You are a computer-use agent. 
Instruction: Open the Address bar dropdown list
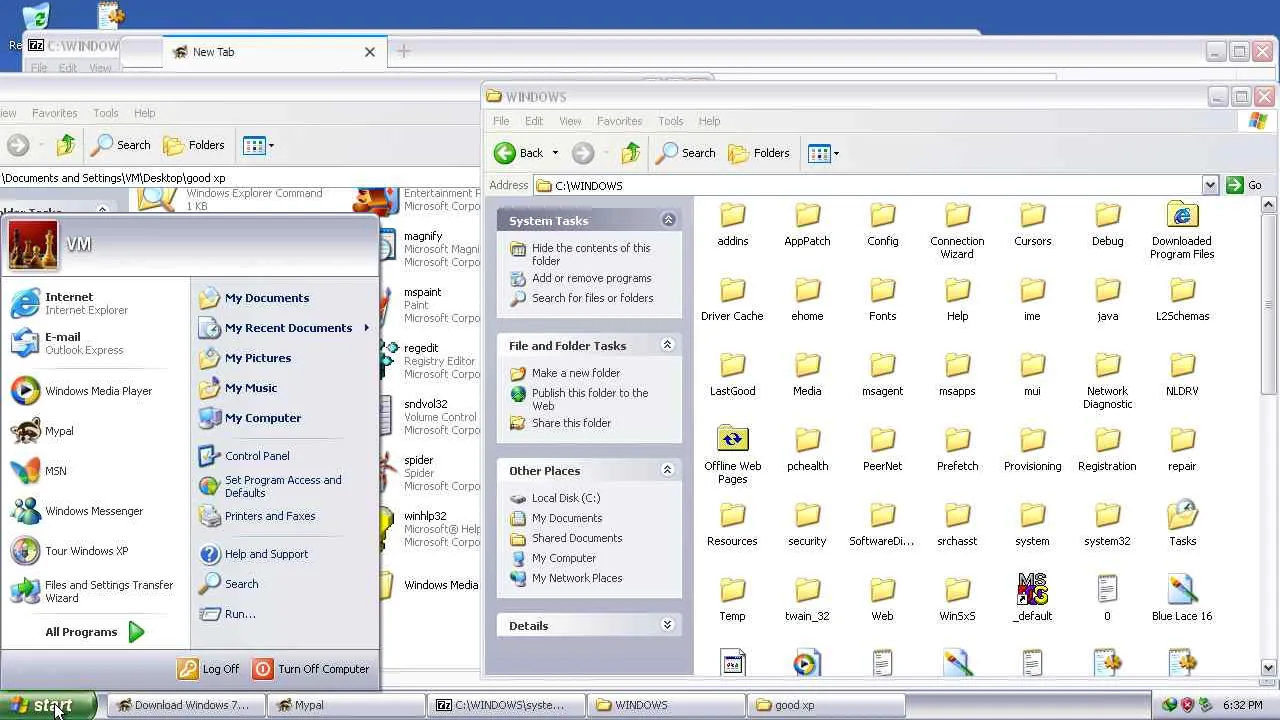coord(1209,185)
